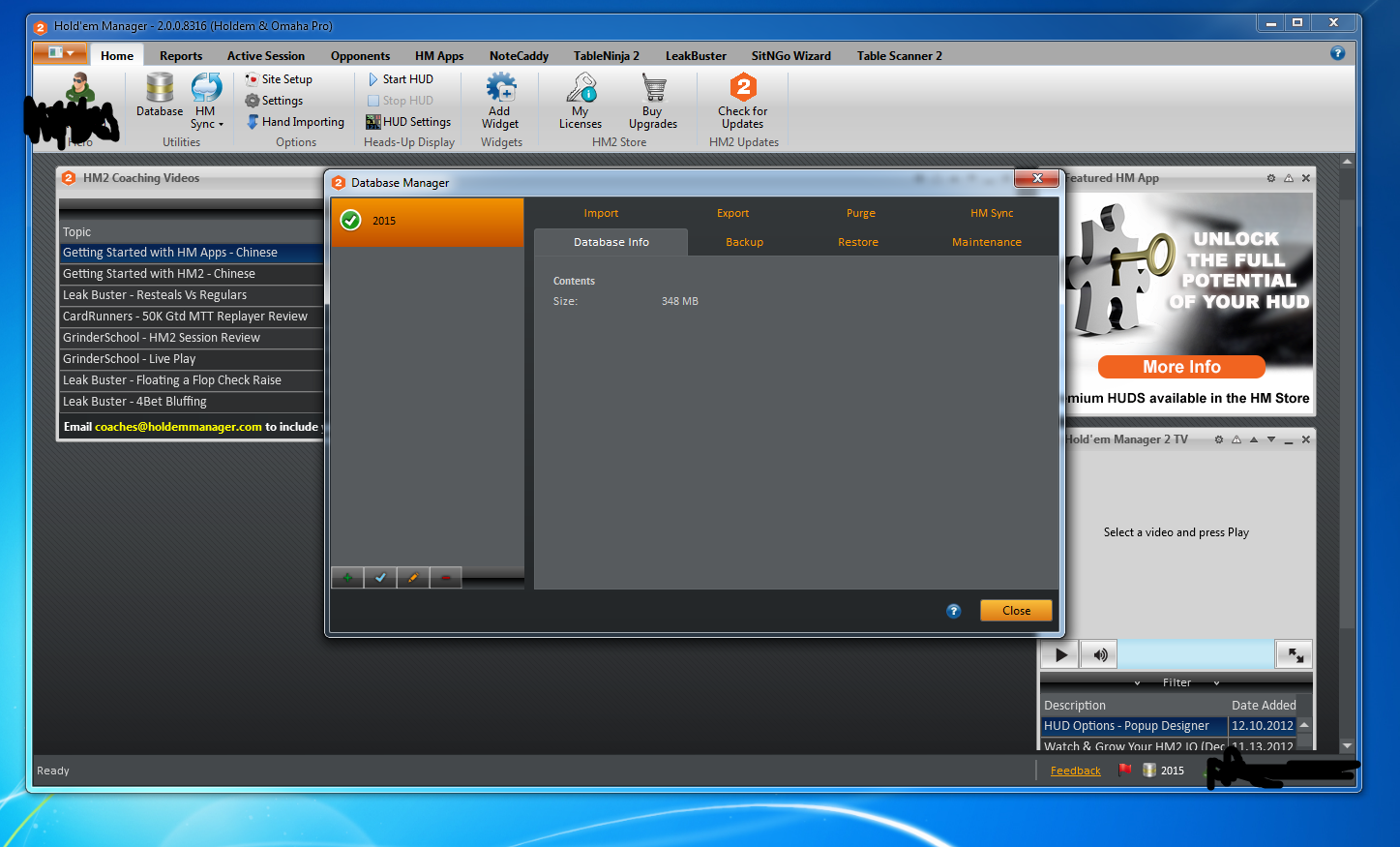The width and height of the screenshot is (1400, 847).
Task: Expand the Filter bar in TV panel
Action: (1177, 682)
